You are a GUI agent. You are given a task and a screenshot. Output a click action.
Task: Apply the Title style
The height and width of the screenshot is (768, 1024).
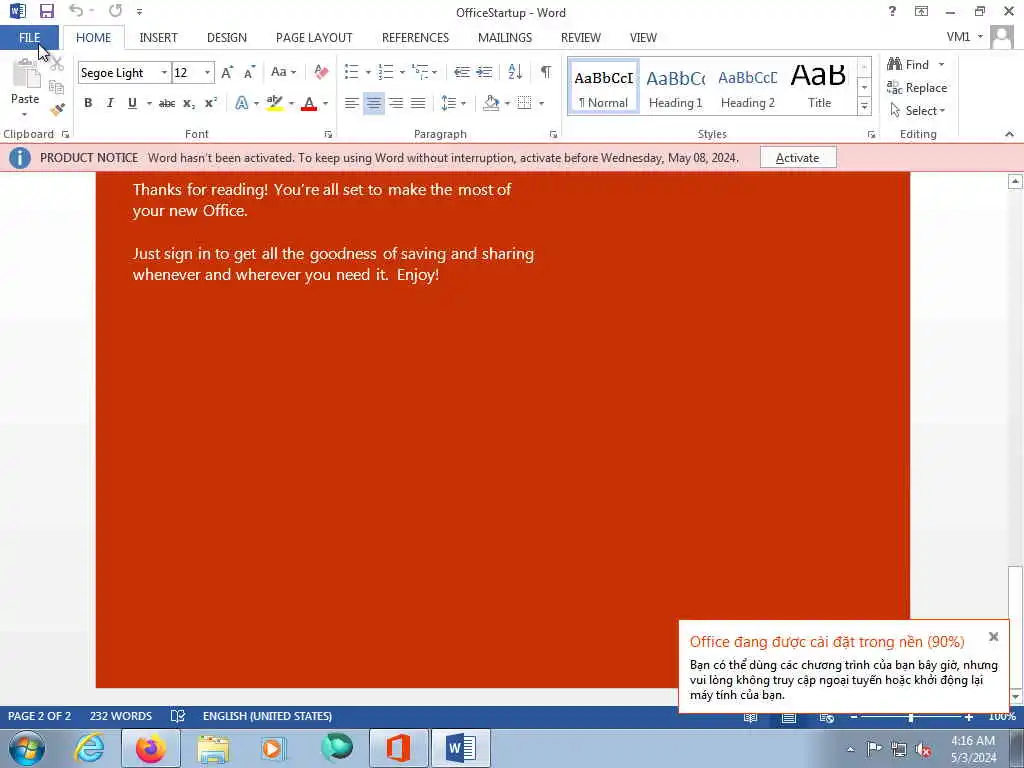point(819,88)
